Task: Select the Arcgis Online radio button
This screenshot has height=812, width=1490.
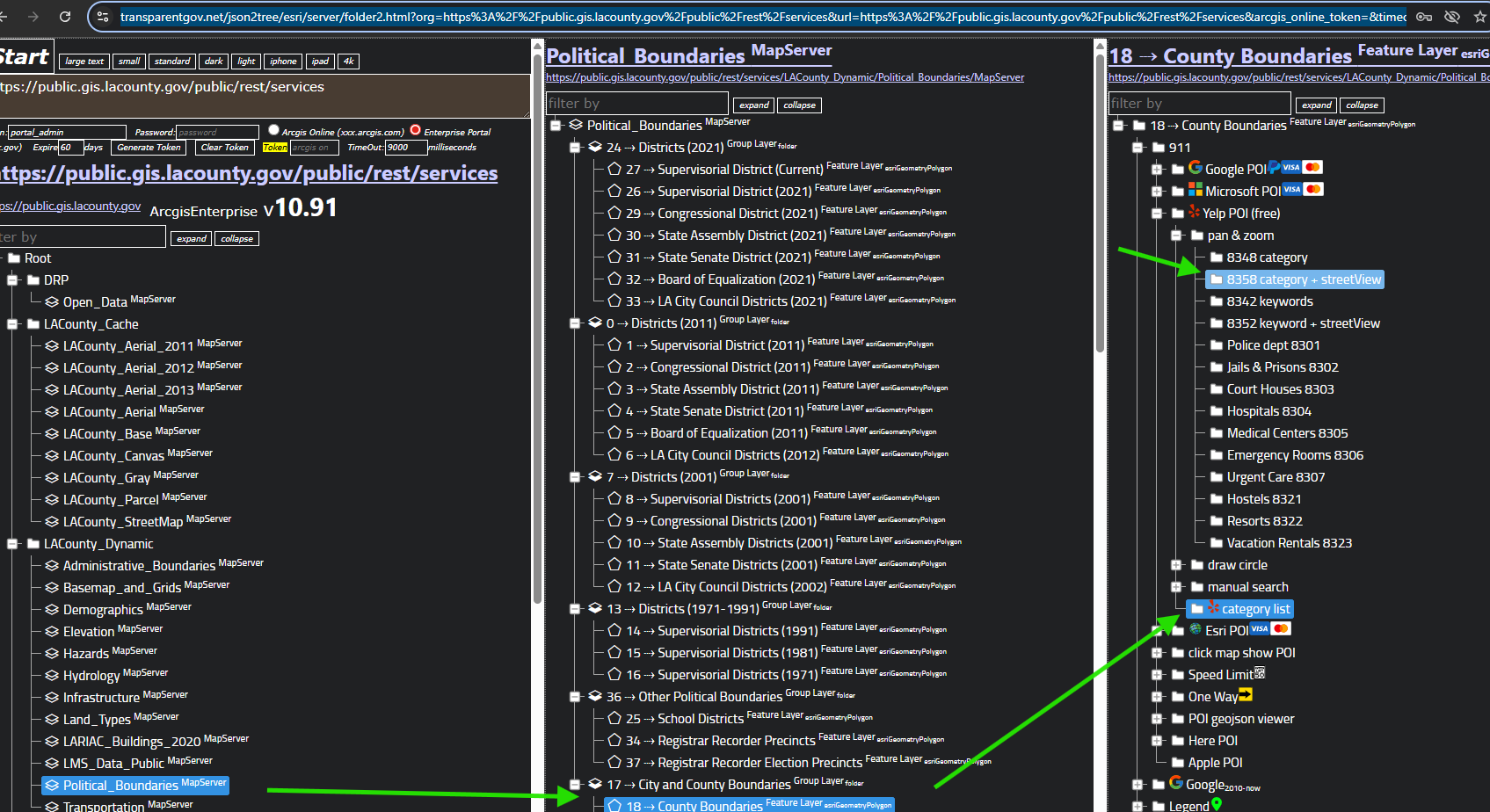Action: pyautogui.click(x=273, y=130)
